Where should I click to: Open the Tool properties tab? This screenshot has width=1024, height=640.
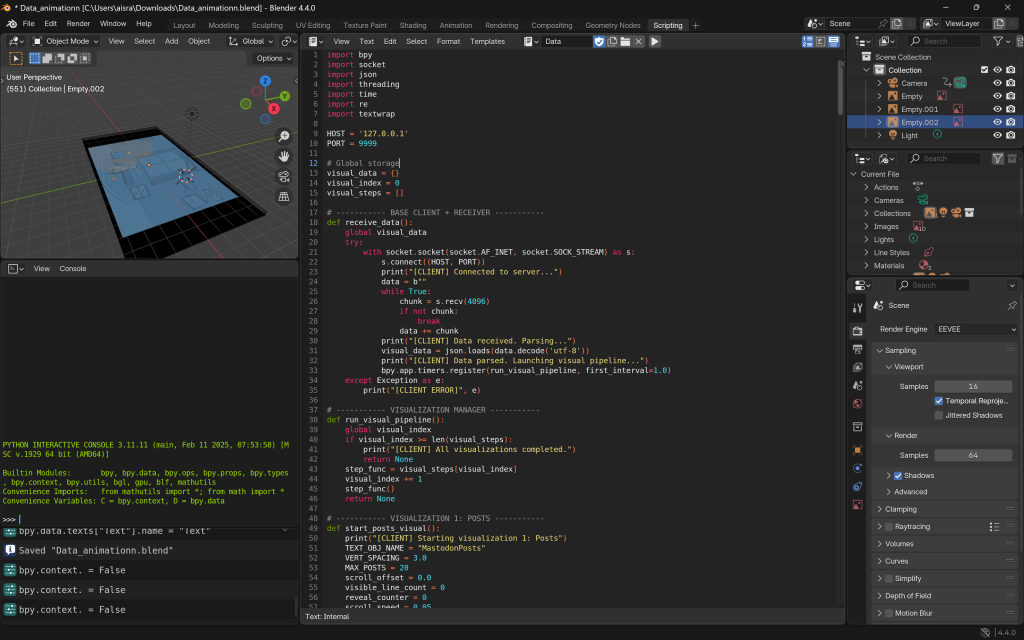coord(857,308)
